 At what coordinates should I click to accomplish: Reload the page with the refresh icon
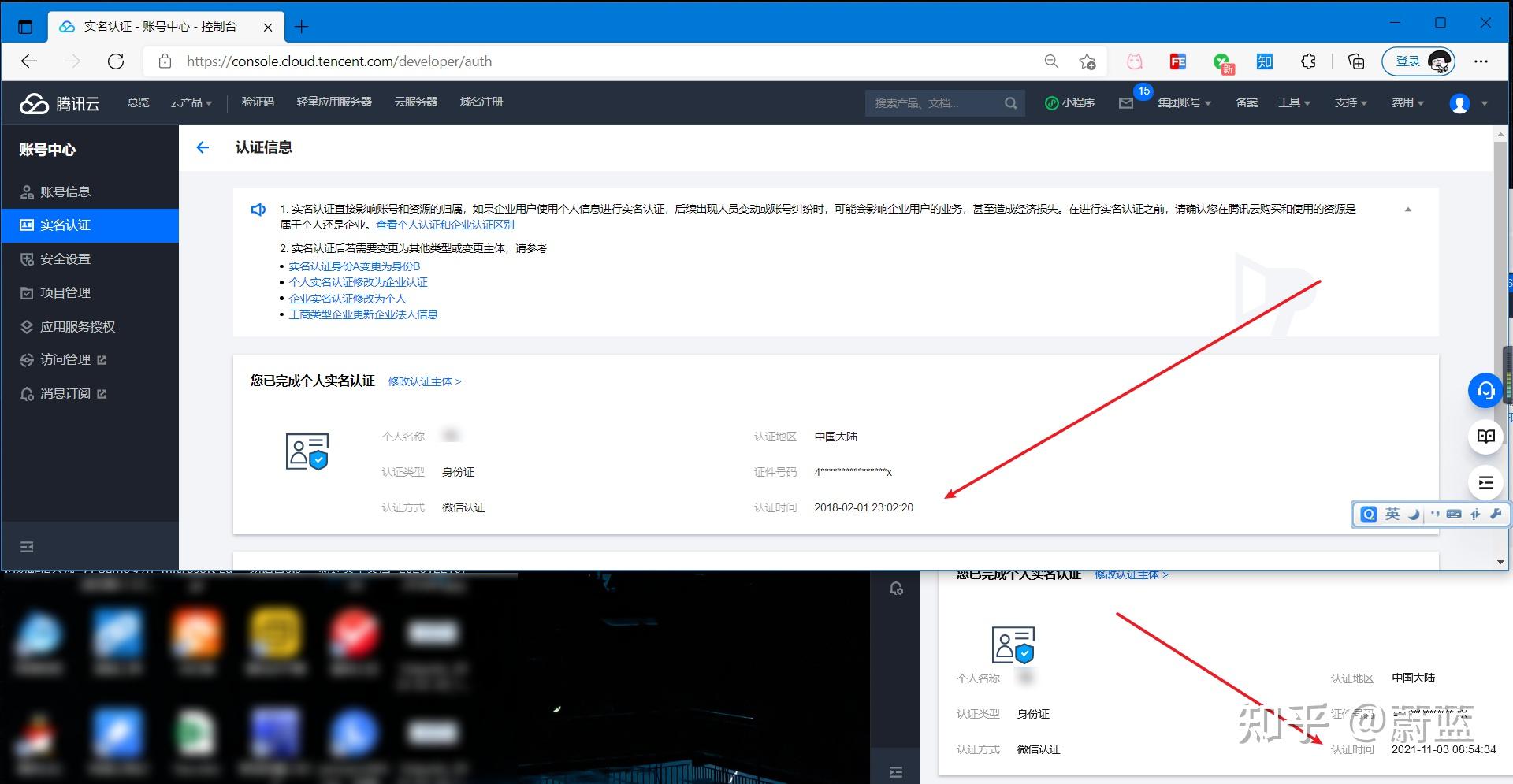pyautogui.click(x=116, y=61)
